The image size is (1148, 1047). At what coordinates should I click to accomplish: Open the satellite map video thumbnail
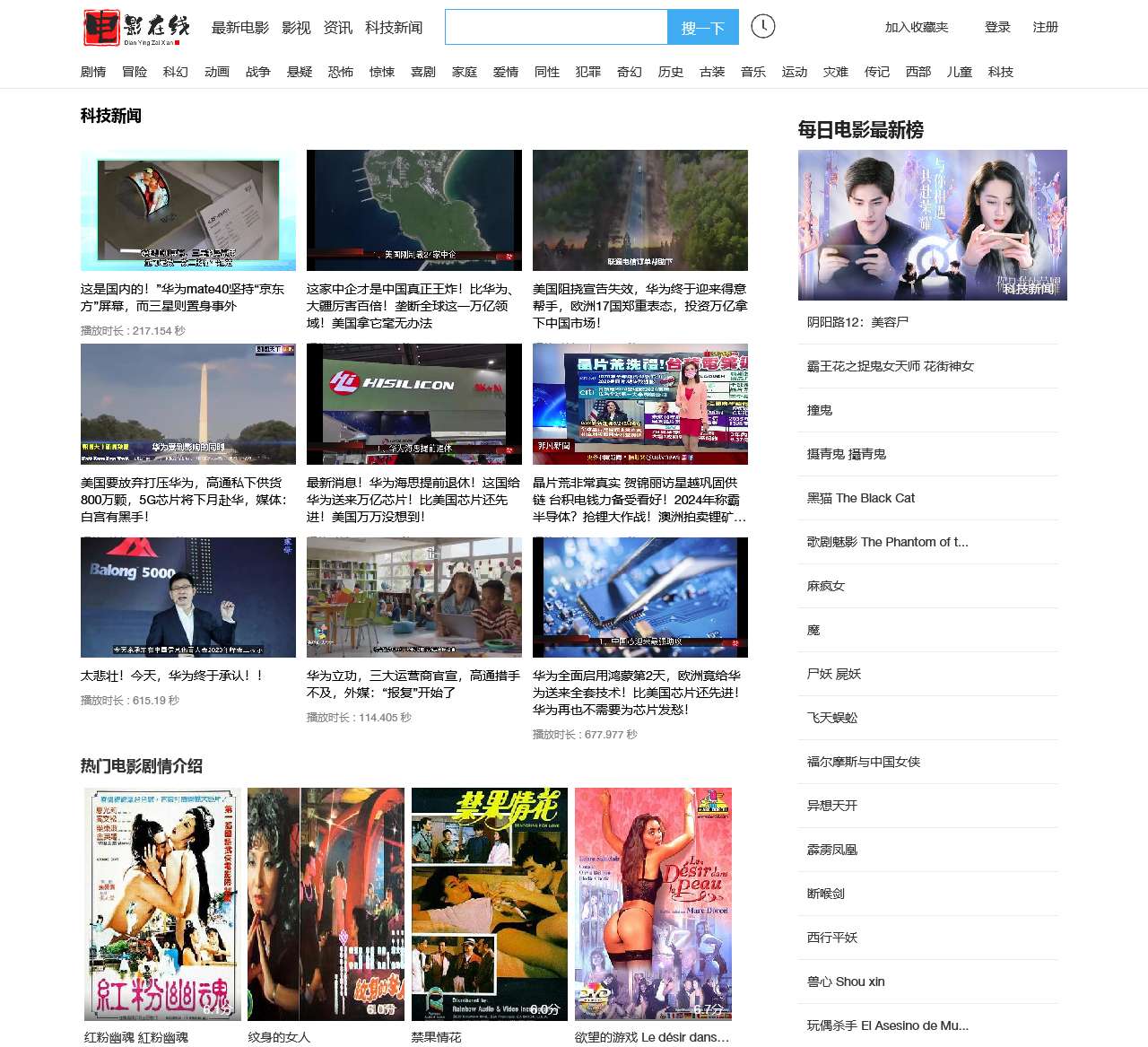[x=414, y=210]
